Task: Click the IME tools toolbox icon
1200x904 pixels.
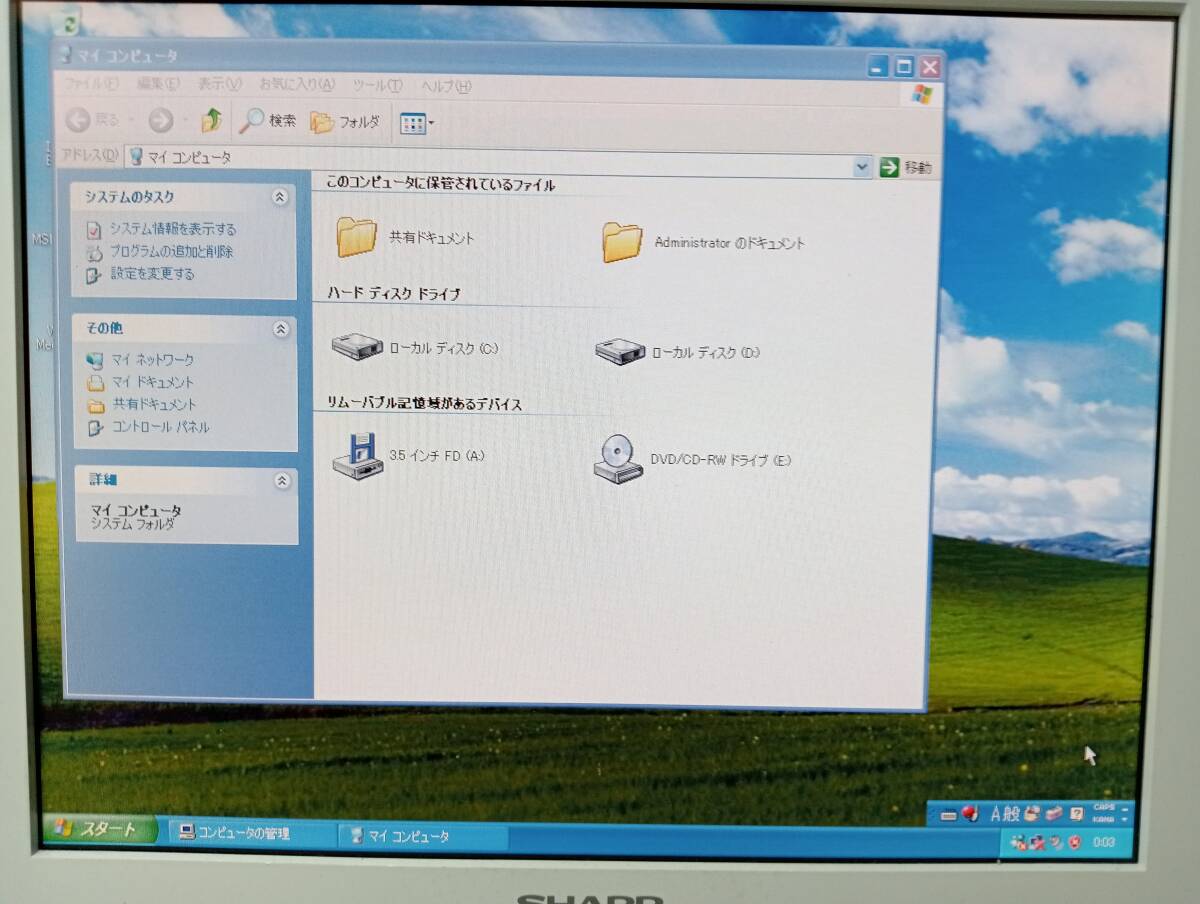Action: [x=1054, y=814]
